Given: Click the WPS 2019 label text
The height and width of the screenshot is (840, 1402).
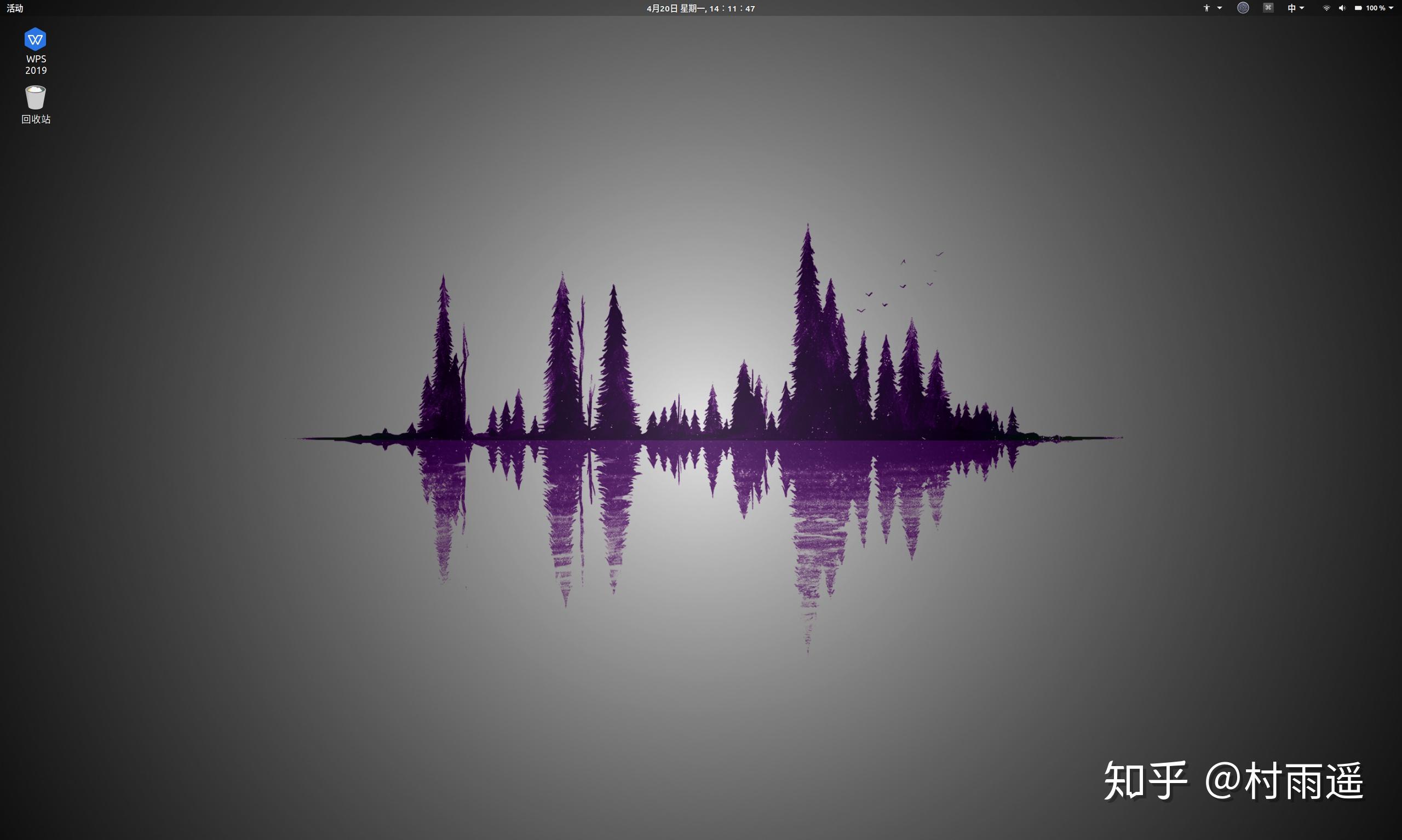Looking at the screenshot, I should (x=36, y=65).
